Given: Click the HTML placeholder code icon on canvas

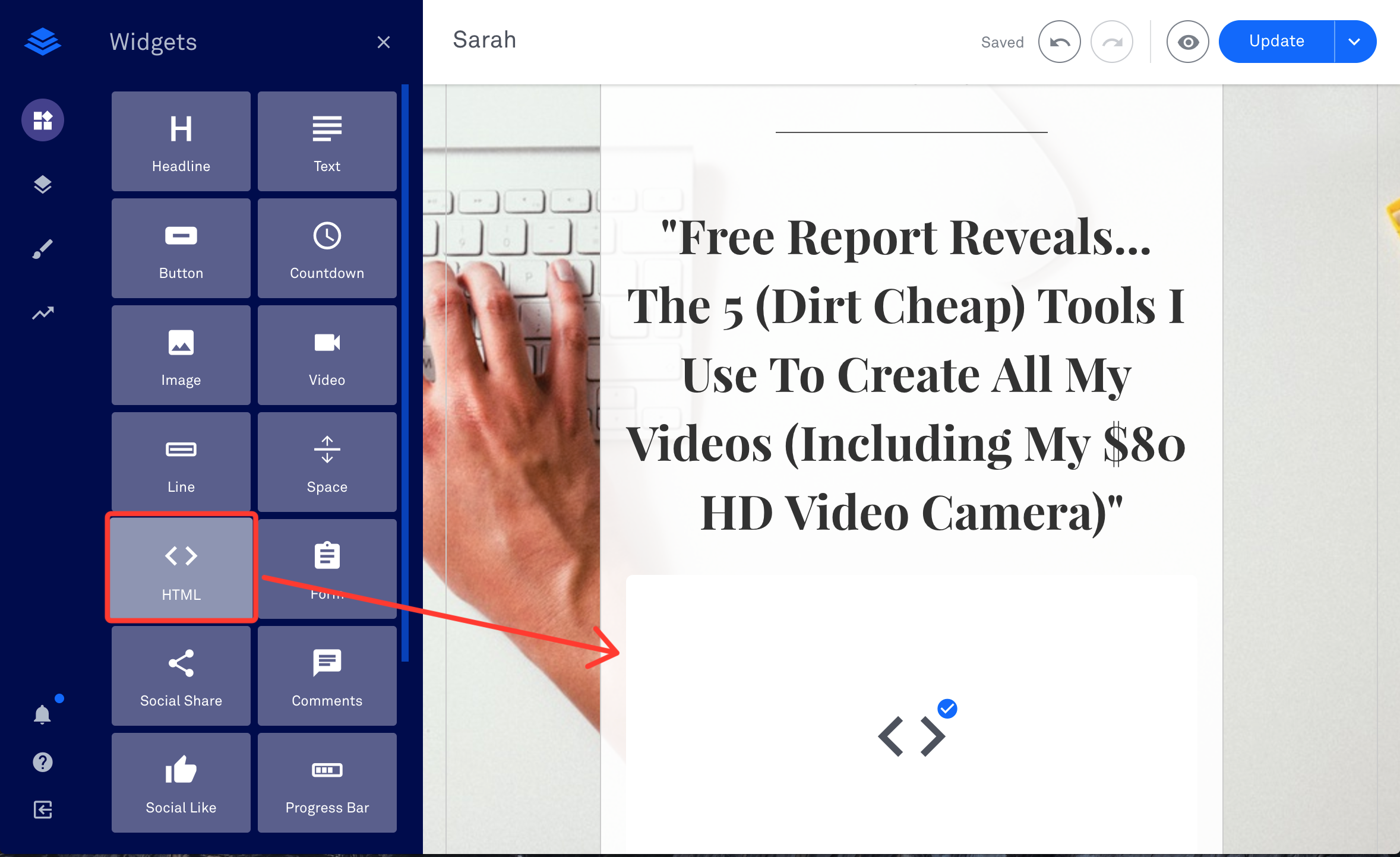Looking at the screenshot, I should [912, 736].
